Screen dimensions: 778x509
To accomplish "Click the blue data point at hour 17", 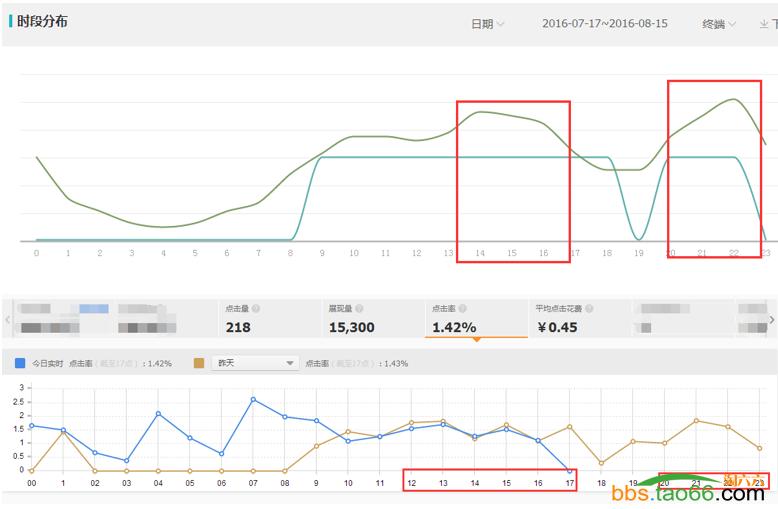I will pyautogui.click(x=570, y=471).
